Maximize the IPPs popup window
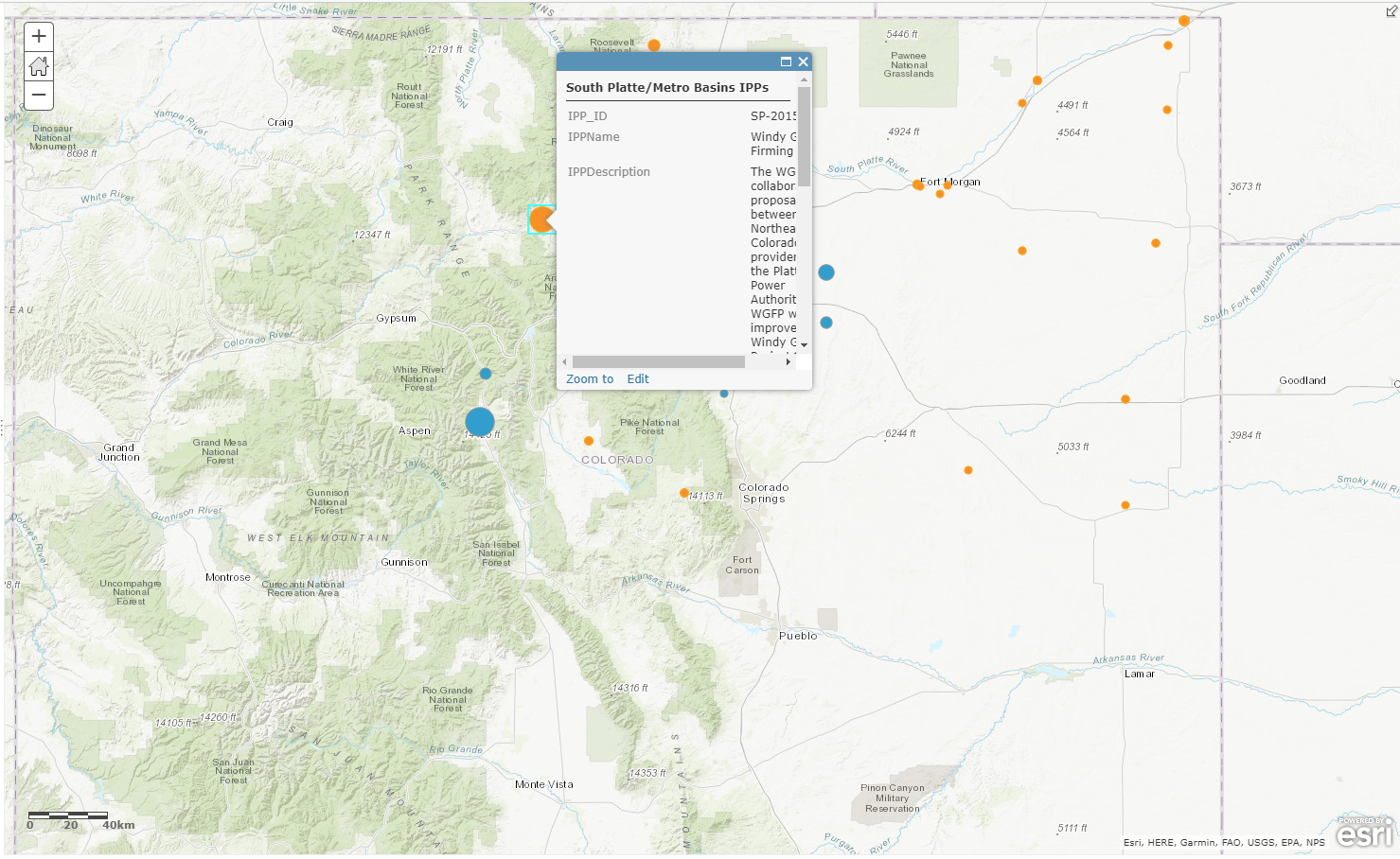 pos(786,61)
